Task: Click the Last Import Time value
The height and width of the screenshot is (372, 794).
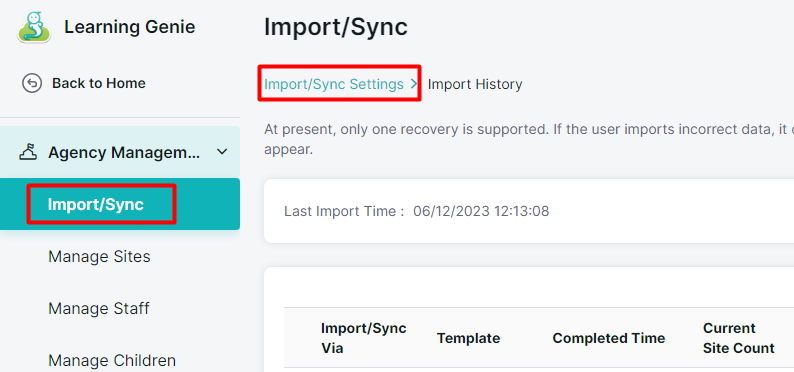Action: coord(481,211)
